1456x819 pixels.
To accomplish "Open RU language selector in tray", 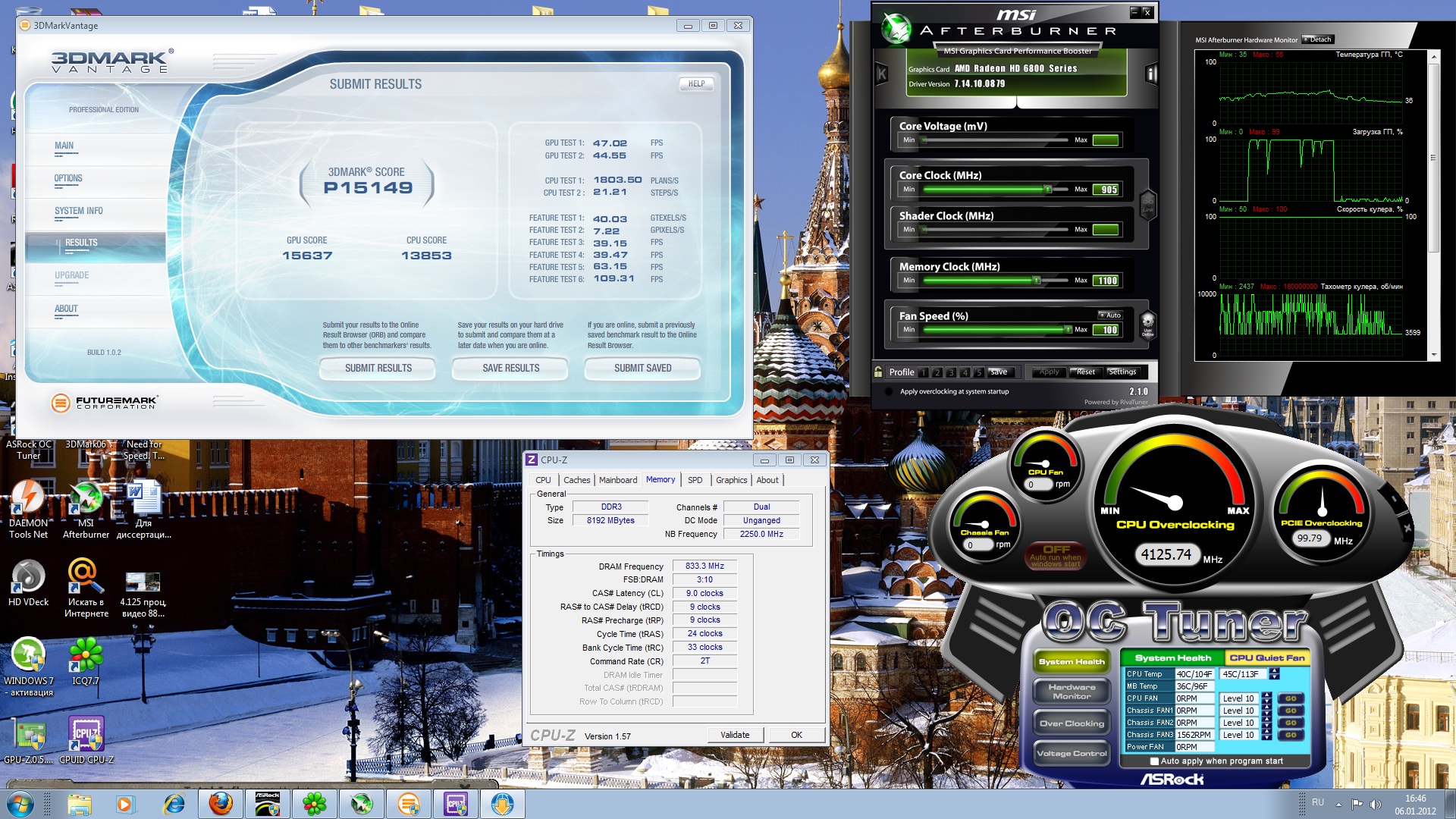I will (1318, 802).
